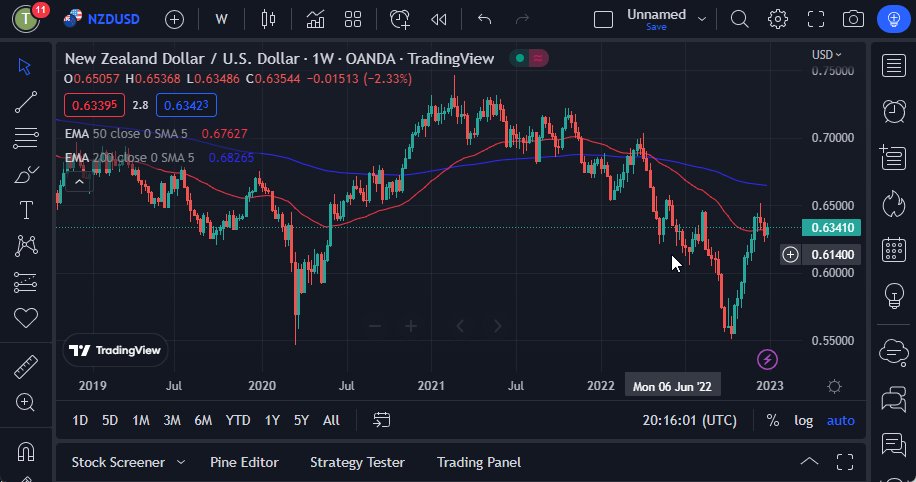Click the blue publish idea button

click(894, 19)
